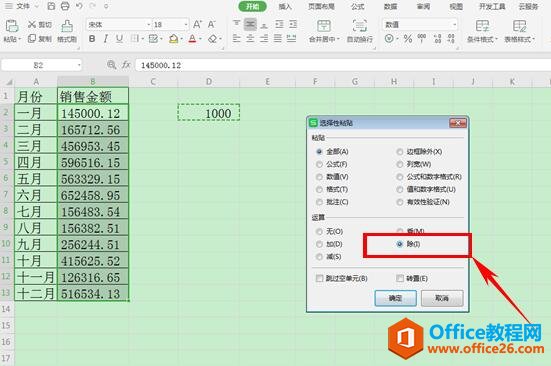Select the 公式(F) paste radio button
The width and height of the screenshot is (551, 366).
tap(319, 164)
